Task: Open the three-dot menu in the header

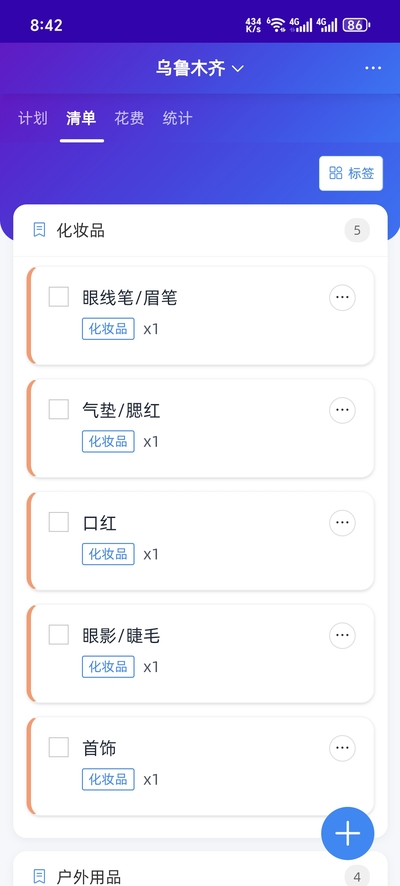Action: tap(373, 68)
